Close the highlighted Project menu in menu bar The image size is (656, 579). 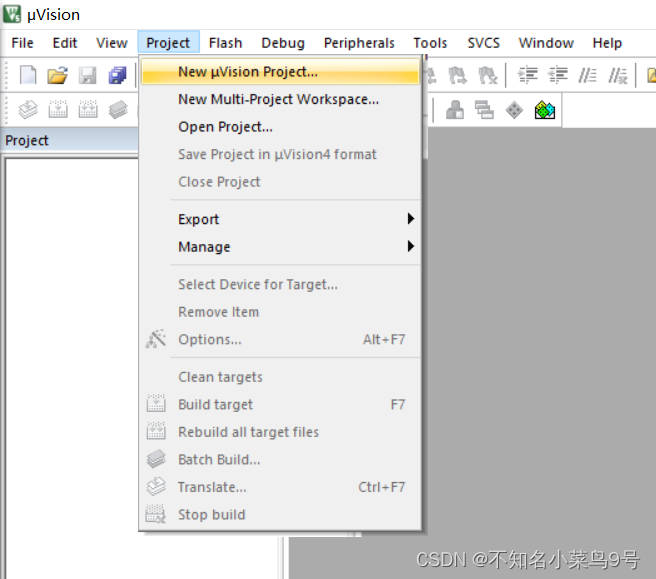(168, 43)
